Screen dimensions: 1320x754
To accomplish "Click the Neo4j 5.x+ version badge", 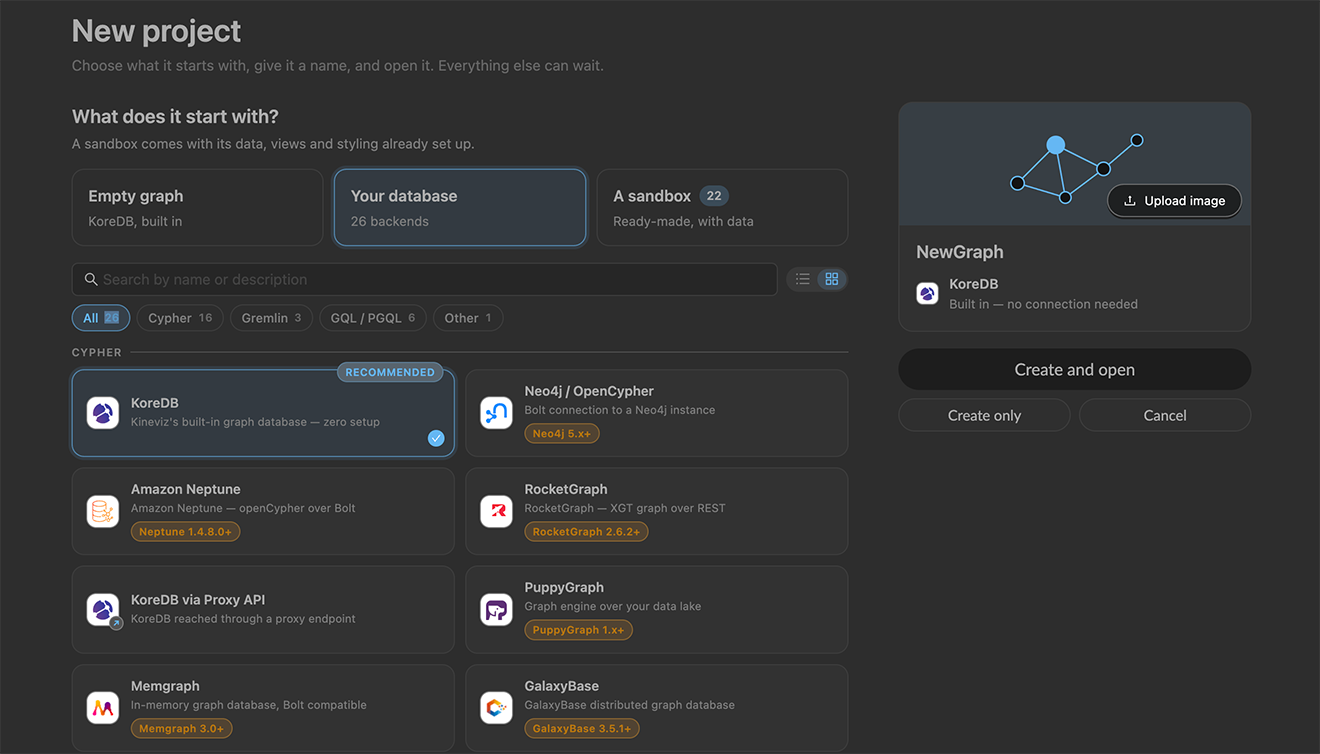I will coord(563,434).
